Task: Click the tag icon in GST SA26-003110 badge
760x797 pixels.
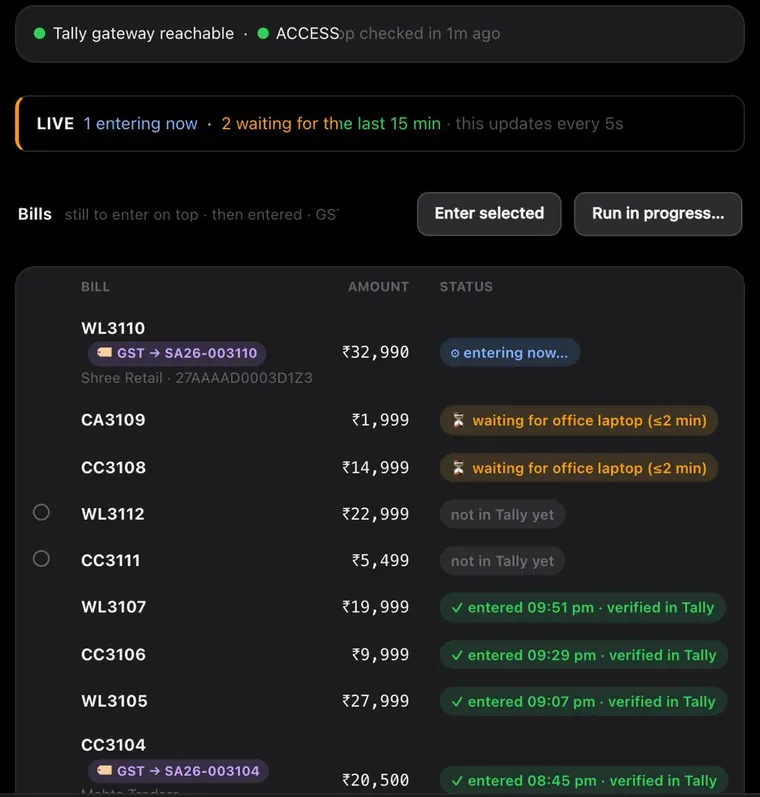Action: click(x=104, y=352)
